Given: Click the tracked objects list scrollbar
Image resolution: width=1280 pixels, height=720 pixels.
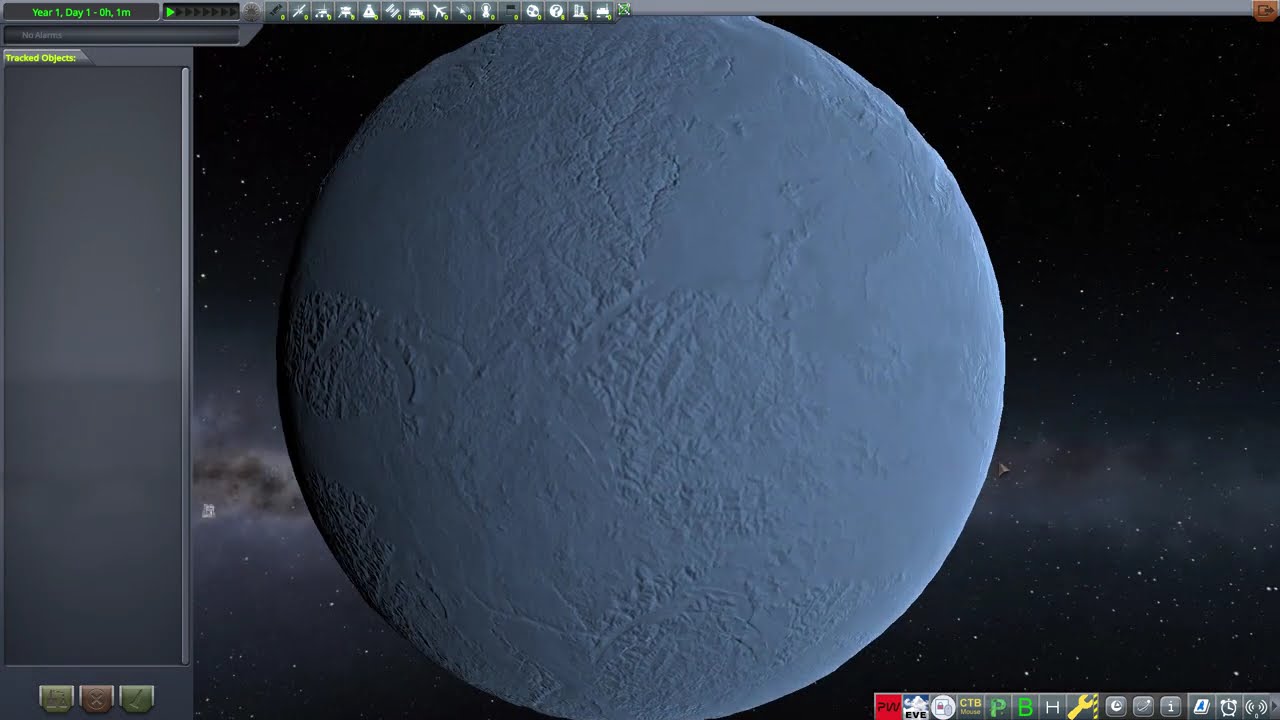Looking at the screenshot, I should [x=185, y=365].
